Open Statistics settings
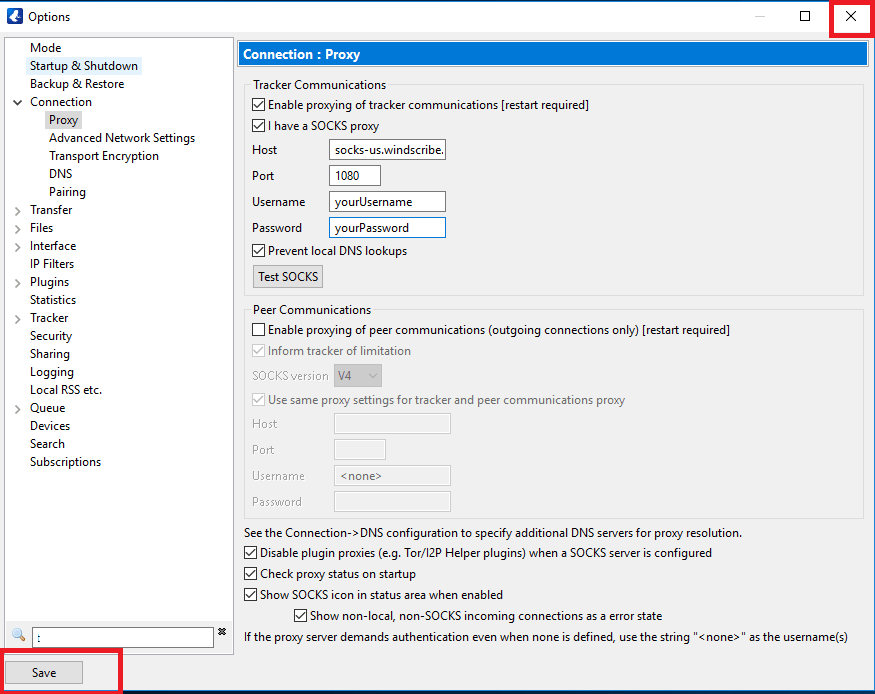Screen dimensions: 875x694 tap(53, 300)
